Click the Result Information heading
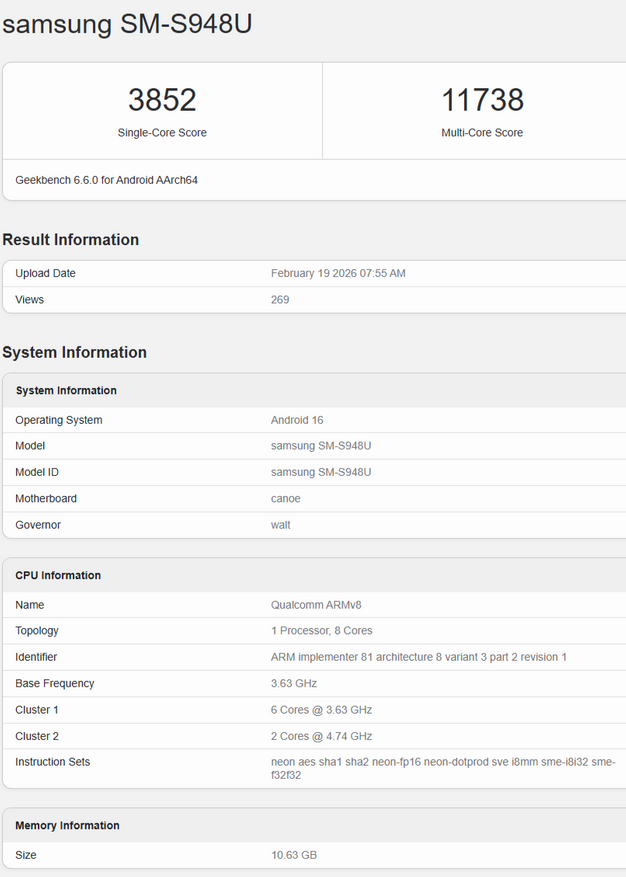The width and height of the screenshot is (626, 877). pyautogui.click(x=71, y=240)
